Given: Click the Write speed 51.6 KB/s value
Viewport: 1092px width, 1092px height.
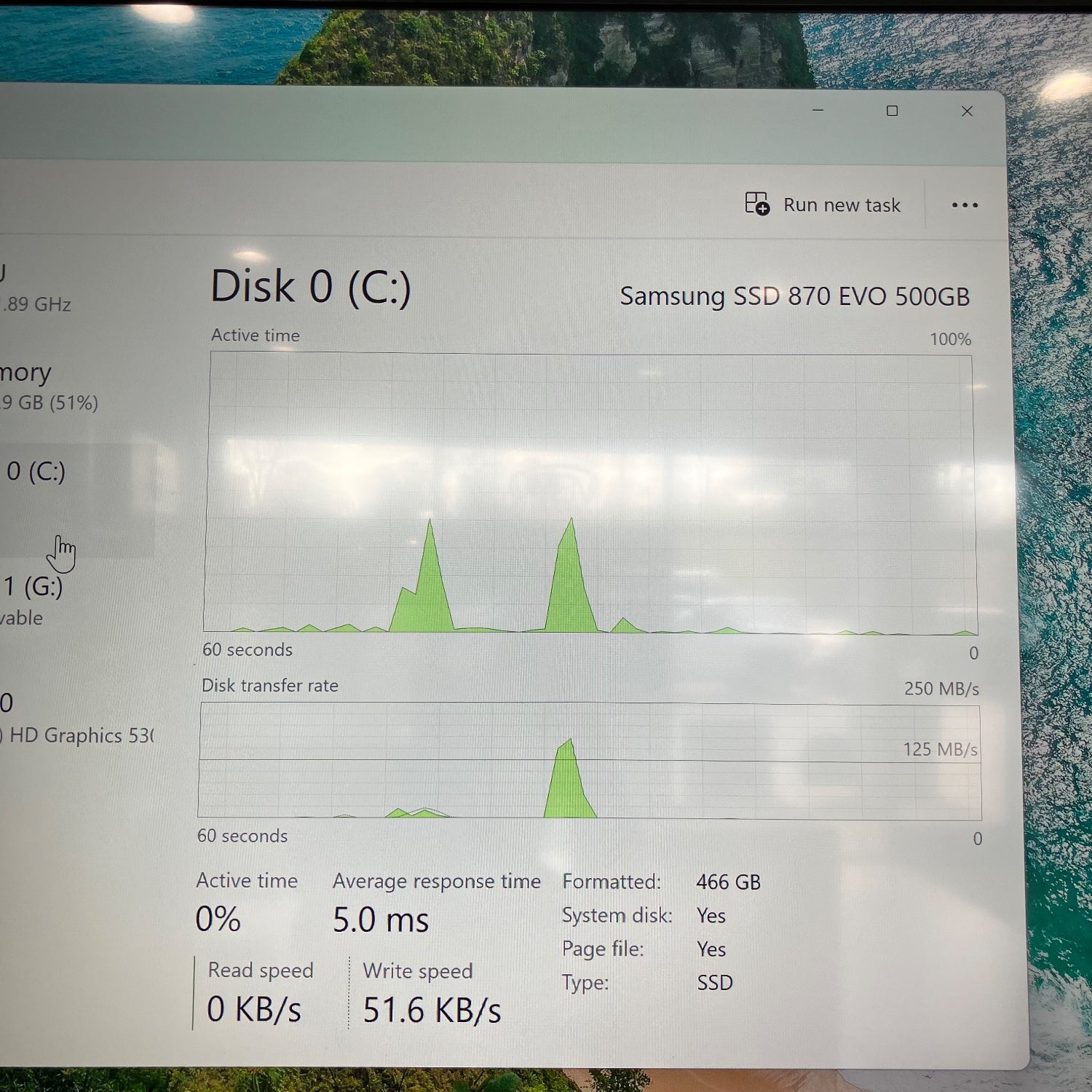Looking at the screenshot, I should click(x=432, y=1009).
